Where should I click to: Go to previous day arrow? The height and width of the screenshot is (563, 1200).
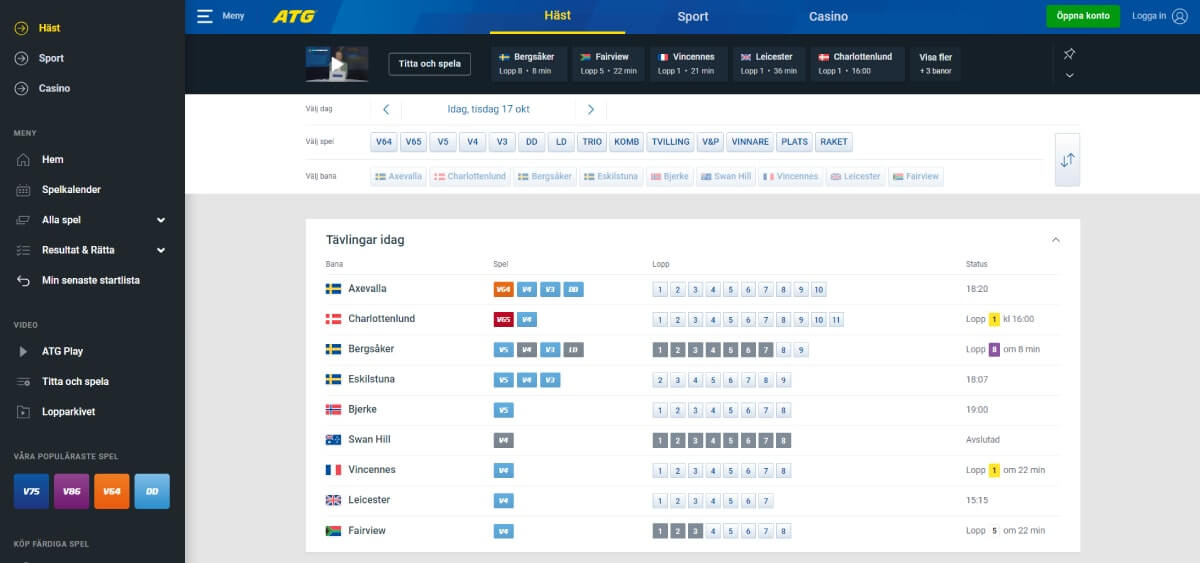point(386,110)
